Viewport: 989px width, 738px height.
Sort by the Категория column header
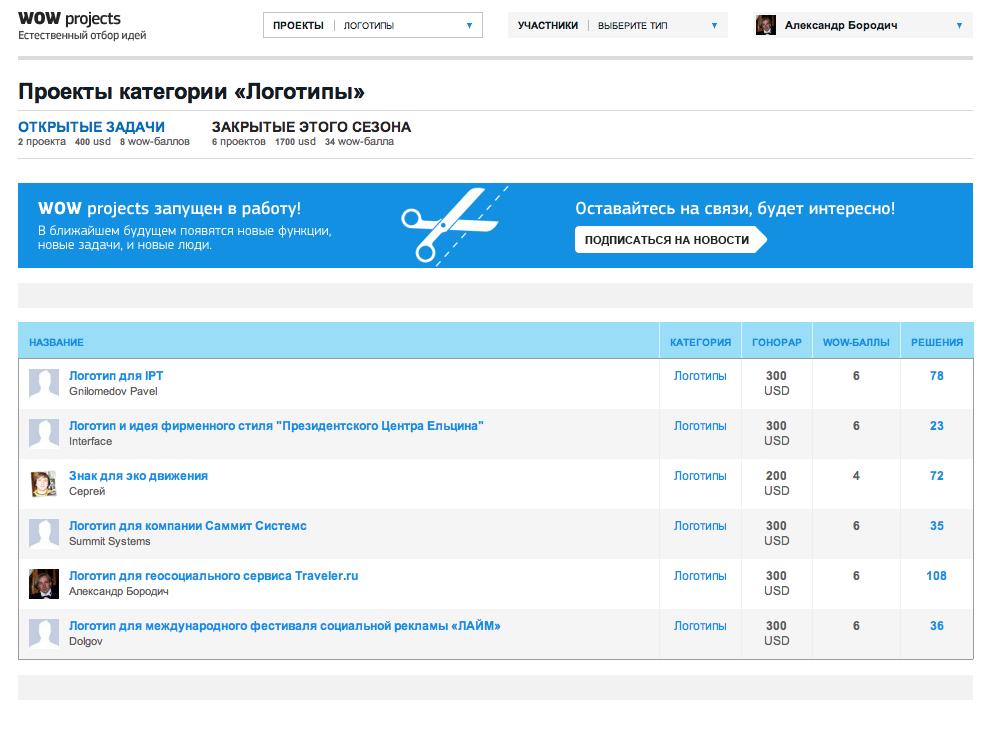click(700, 342)
